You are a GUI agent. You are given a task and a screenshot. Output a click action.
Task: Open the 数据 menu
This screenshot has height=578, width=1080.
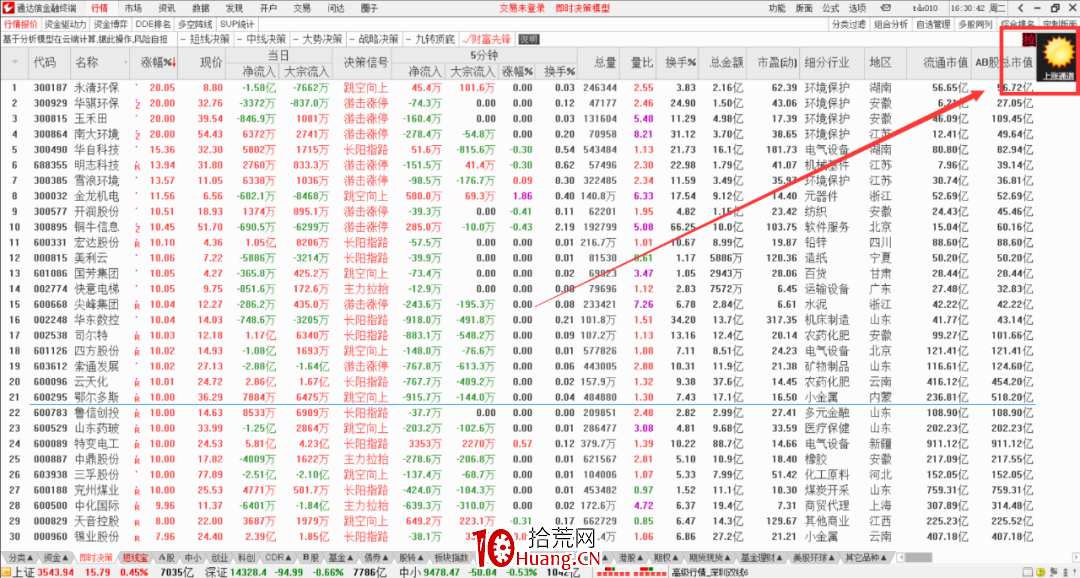click(x=200, y=8)
